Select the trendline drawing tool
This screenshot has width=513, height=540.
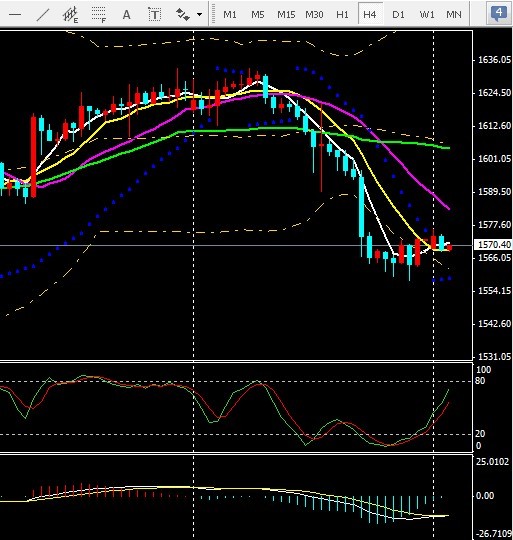click(x=43, y=14)
